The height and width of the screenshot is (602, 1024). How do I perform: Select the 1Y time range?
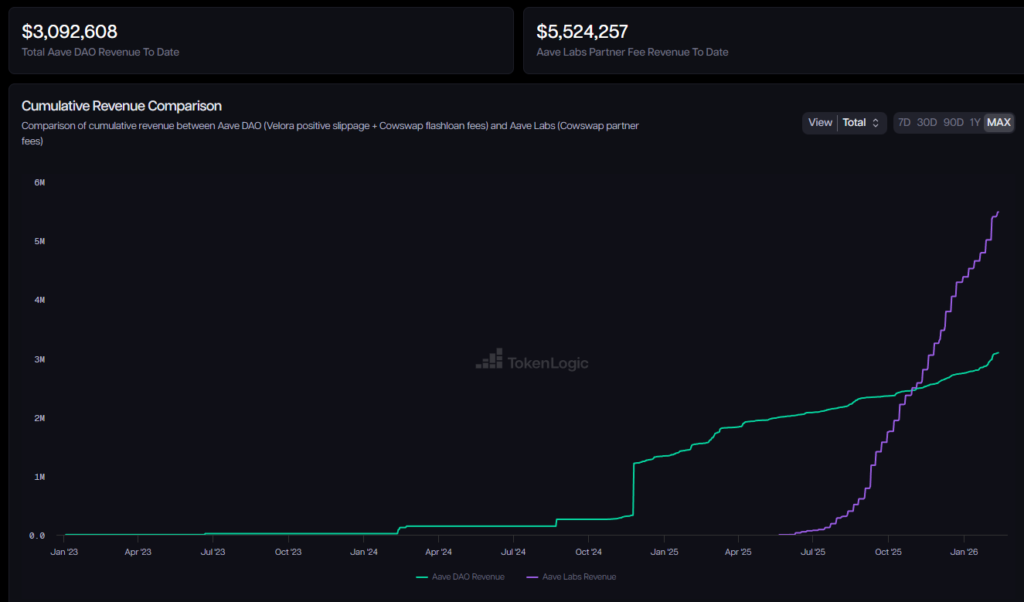pyautogui.click(x=975, y=123)
